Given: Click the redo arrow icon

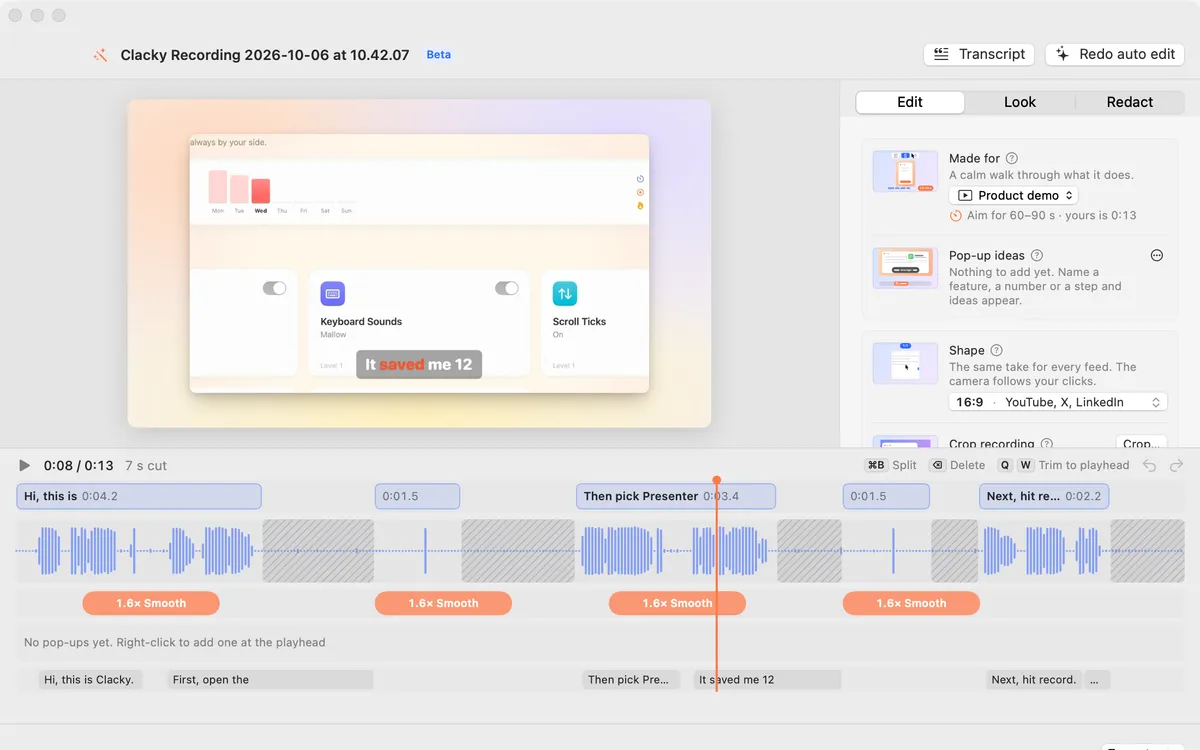Looking at the screenshot, I should (x=1176, y=465).
